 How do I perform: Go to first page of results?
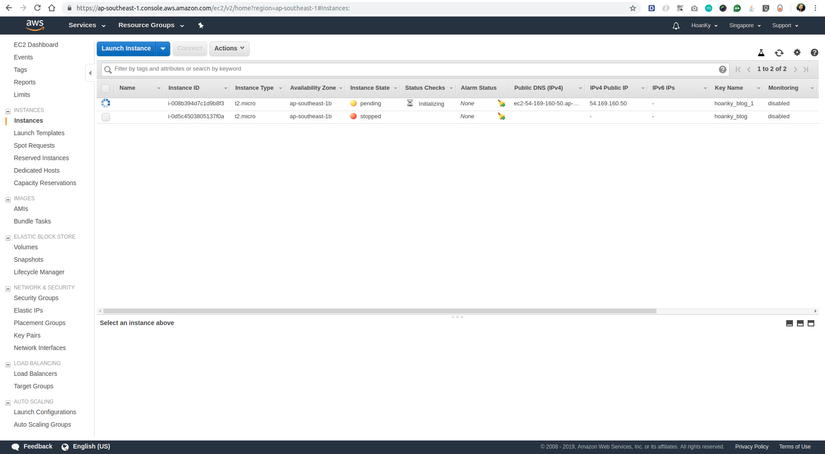(738, 69)
